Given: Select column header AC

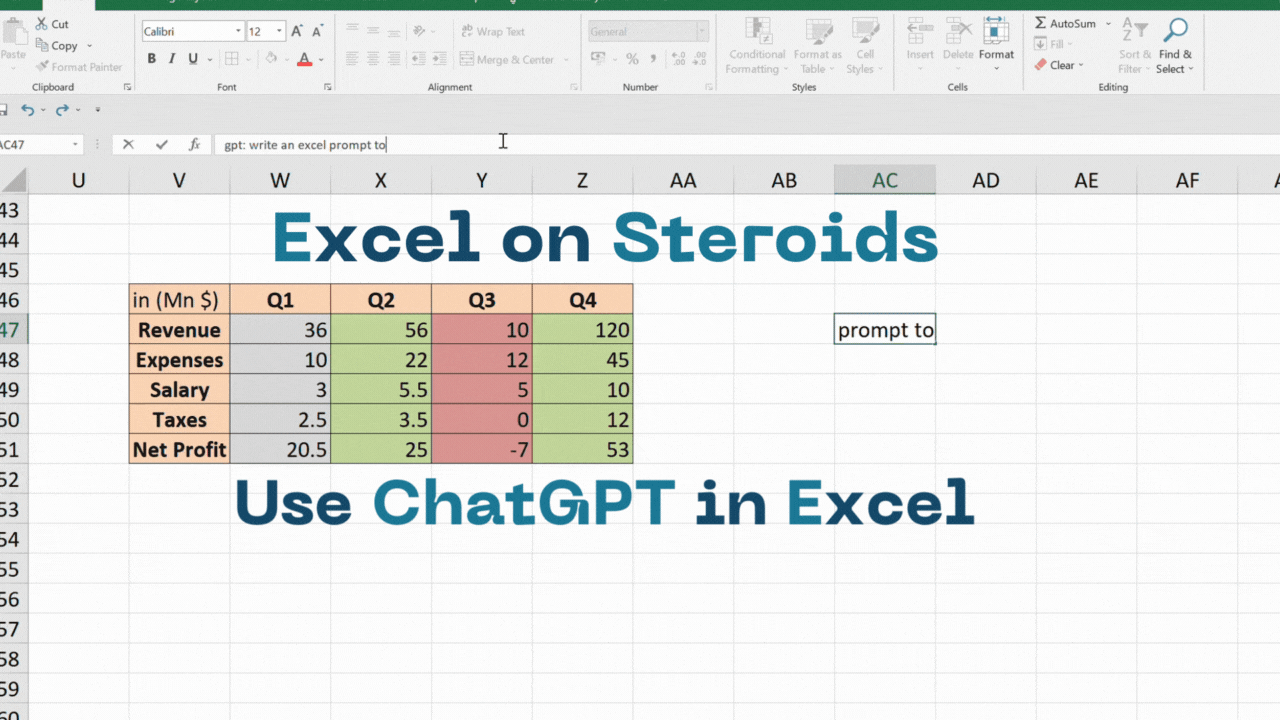Looking at the screenshot, I should [x=885, y=180].
